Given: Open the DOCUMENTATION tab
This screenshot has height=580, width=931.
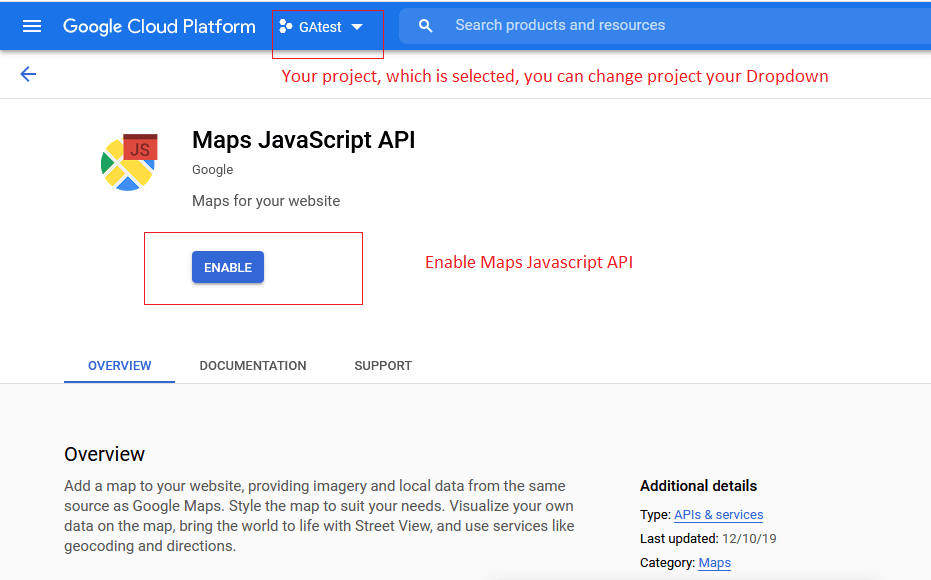Looking at the screenshot, I should pyautogui.click(x=253, y=366).
